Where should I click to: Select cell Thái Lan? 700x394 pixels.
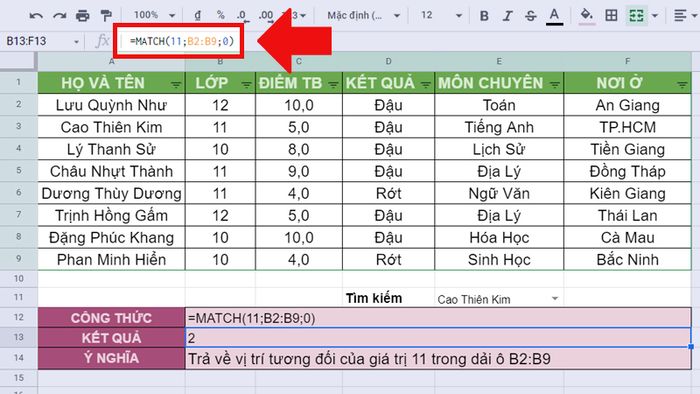click(x=628, y=215)
